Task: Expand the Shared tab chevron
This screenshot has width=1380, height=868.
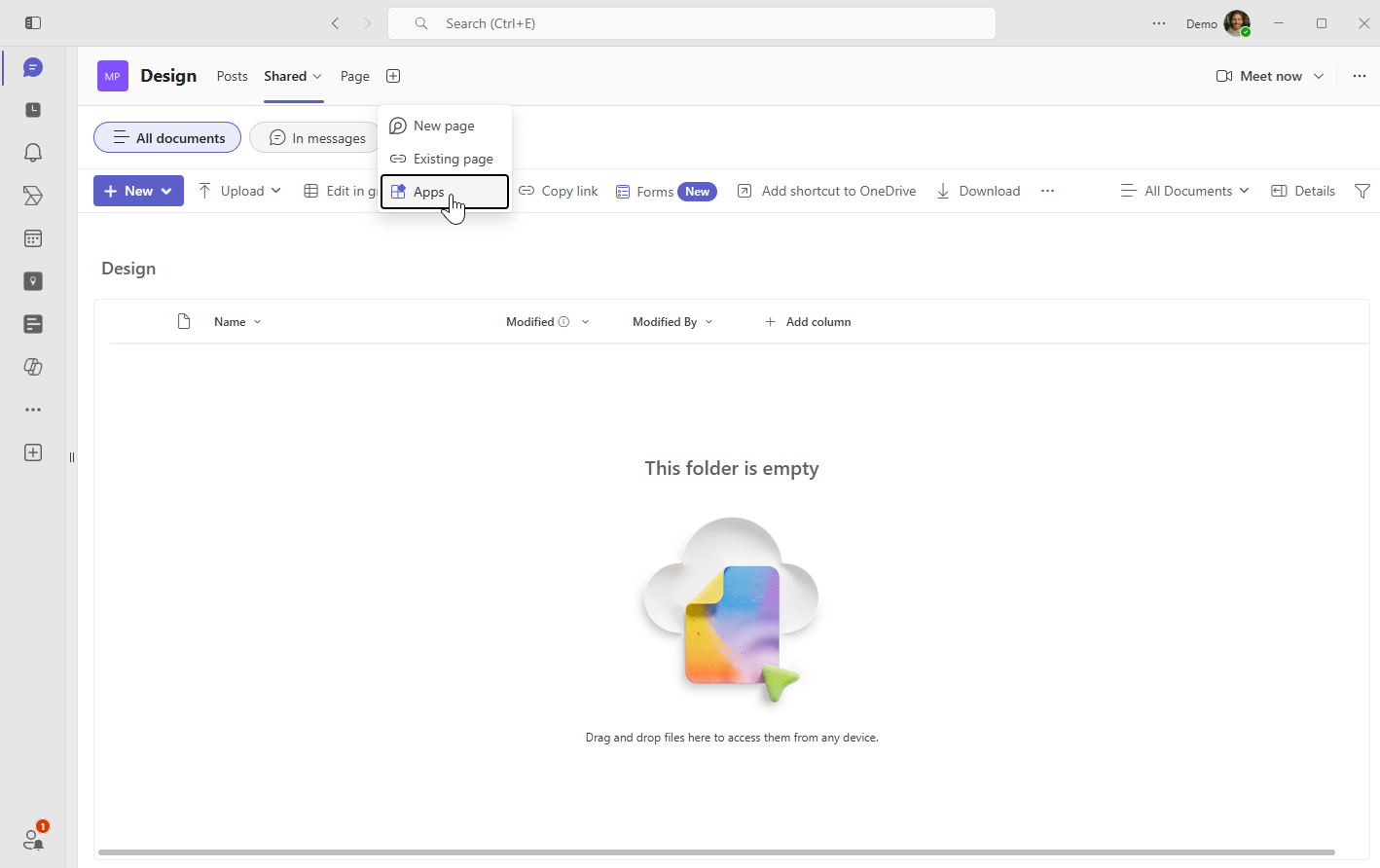Action: pos(317,76)
